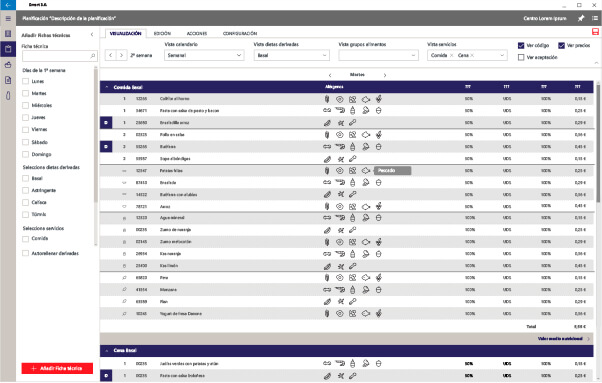Enable the Astringente diet checkbox

click(x=25, y=190)
